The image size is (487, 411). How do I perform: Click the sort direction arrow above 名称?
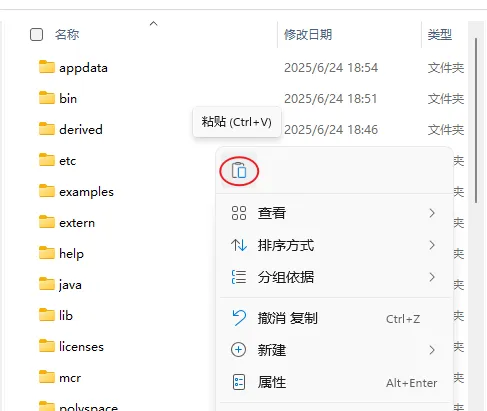(x=153, y=24)
